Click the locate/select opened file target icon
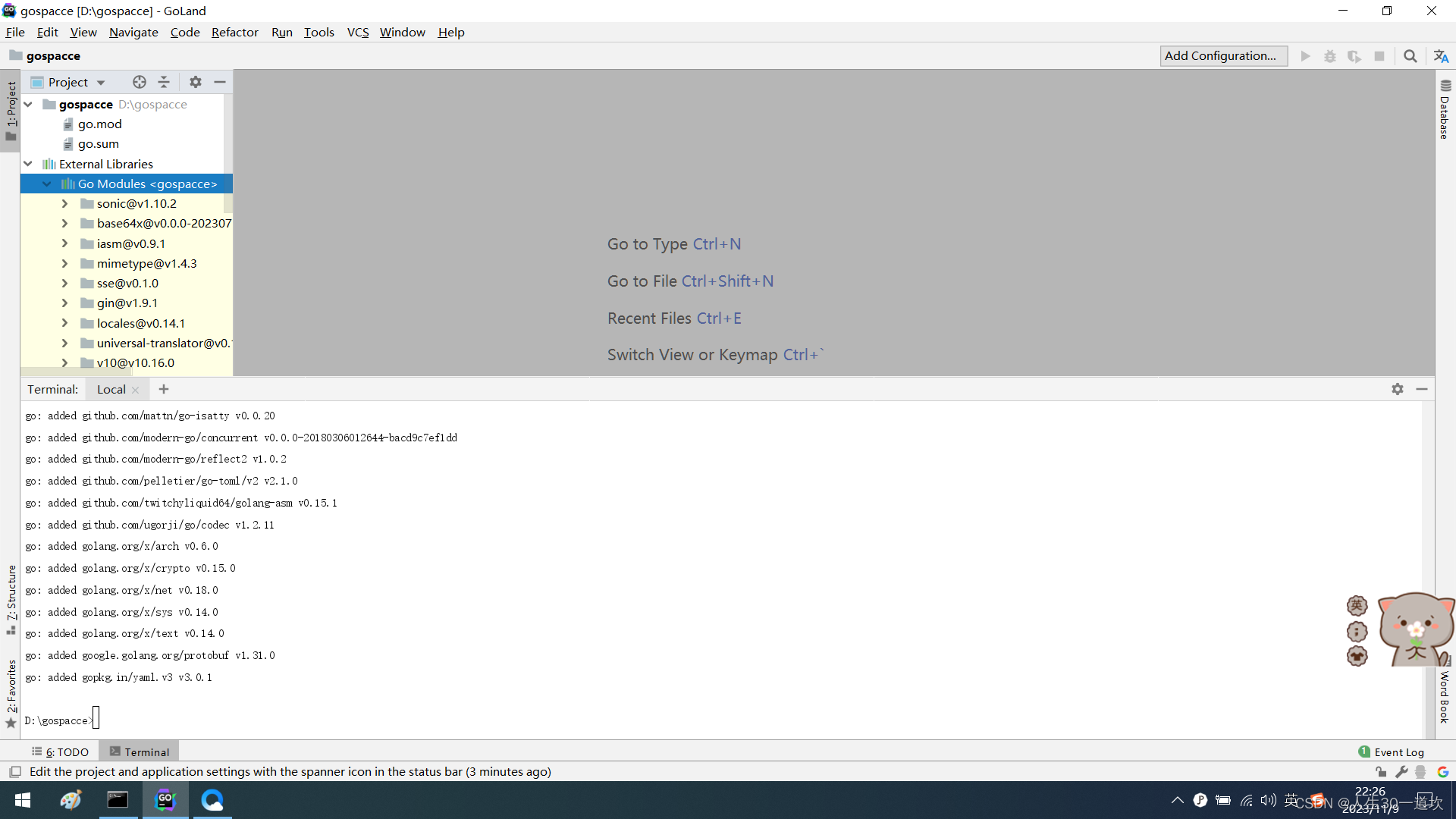 [x=140, y=82]
